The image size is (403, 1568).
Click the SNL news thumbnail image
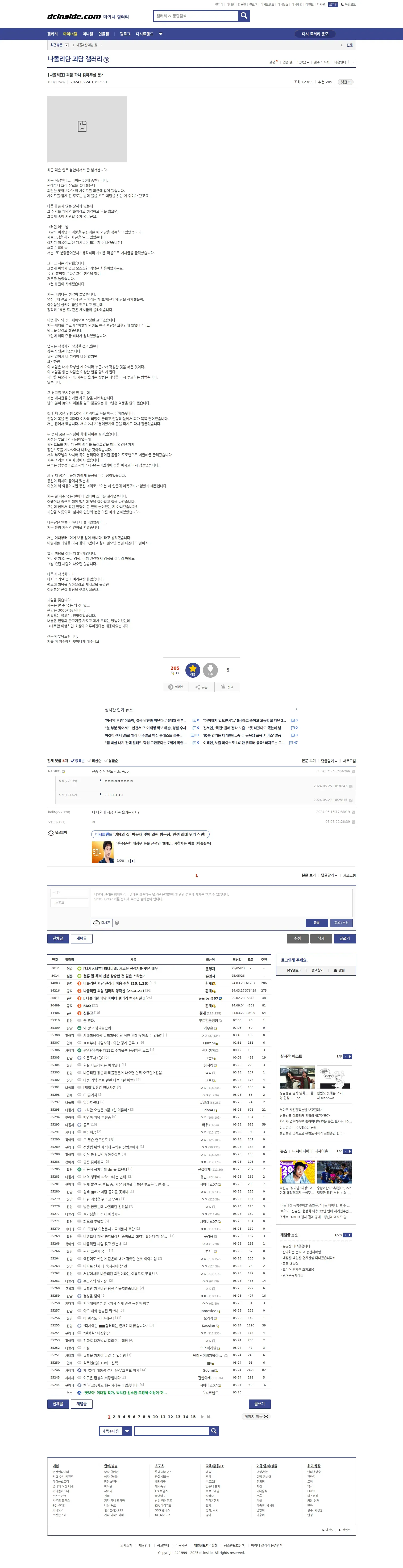coord(102,852)
